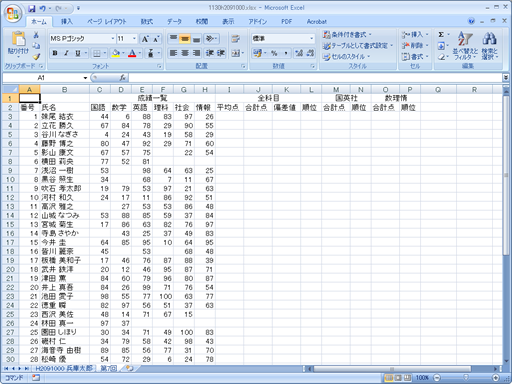Image resolution: width=512 pixels, height=384 pixels.
Task: Open AutoSum function
Action: (441, 35)
